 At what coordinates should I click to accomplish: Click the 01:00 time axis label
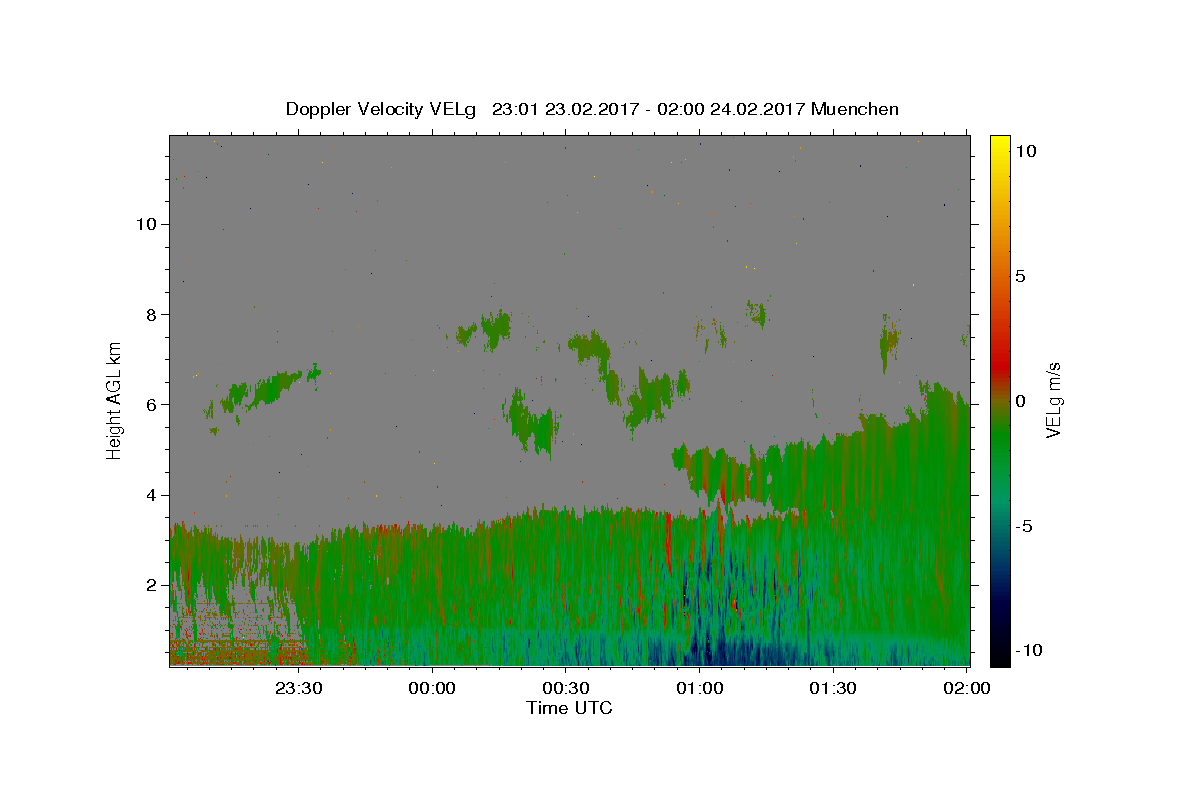point(700,688)
